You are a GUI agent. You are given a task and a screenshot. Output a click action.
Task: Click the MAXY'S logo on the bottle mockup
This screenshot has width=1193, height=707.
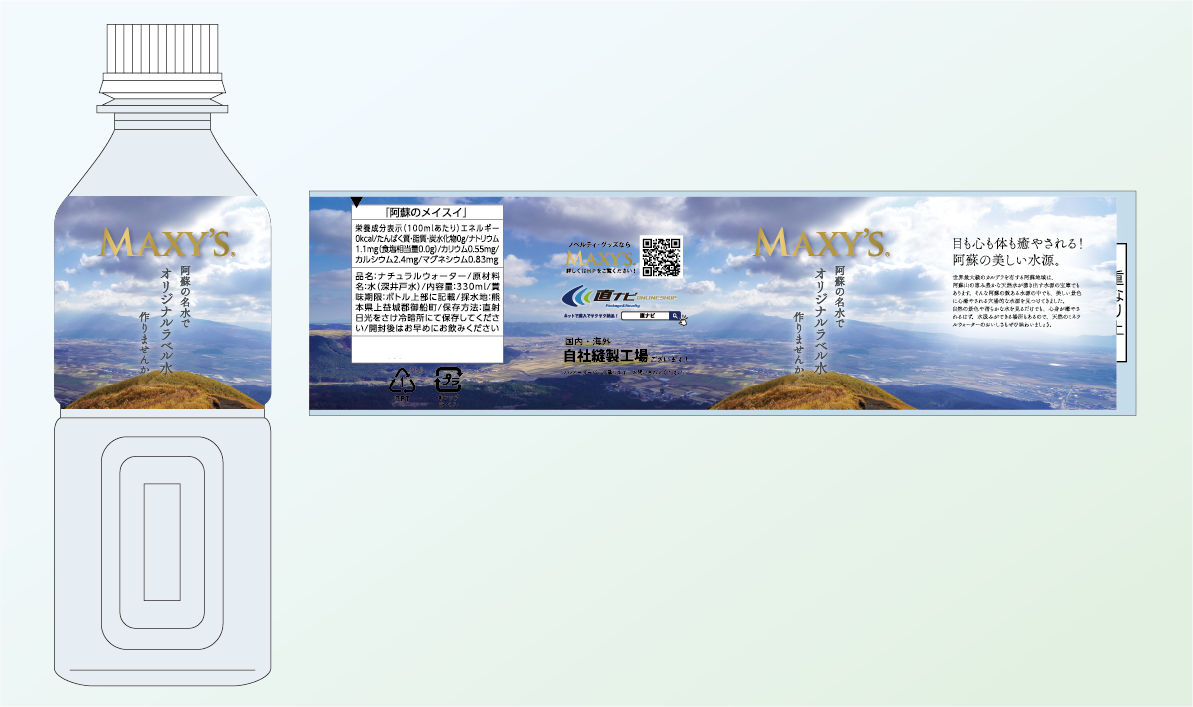pos(167,243)
